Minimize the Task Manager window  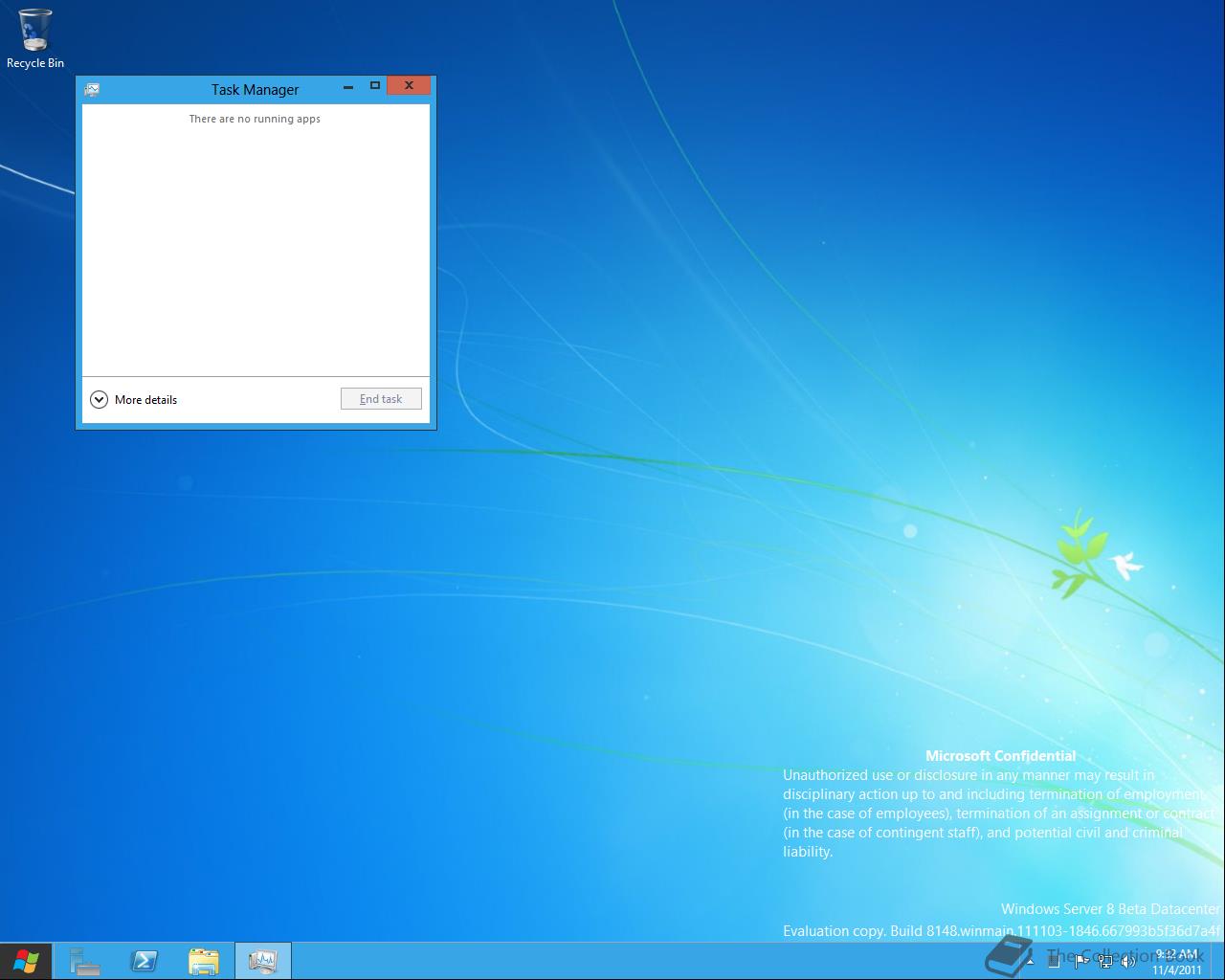(x=348, y=86)
